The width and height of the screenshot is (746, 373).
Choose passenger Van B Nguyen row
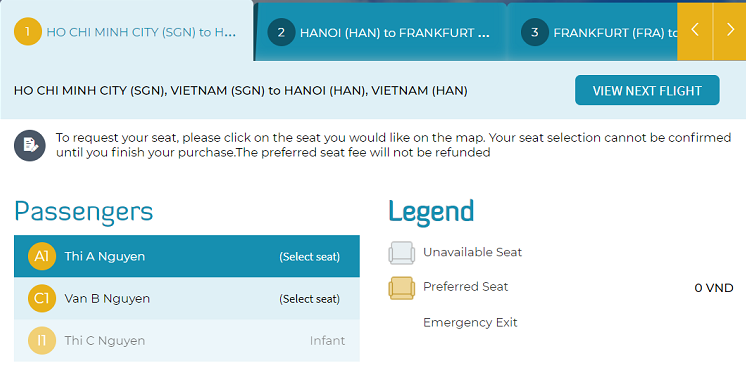pos(187,298)
